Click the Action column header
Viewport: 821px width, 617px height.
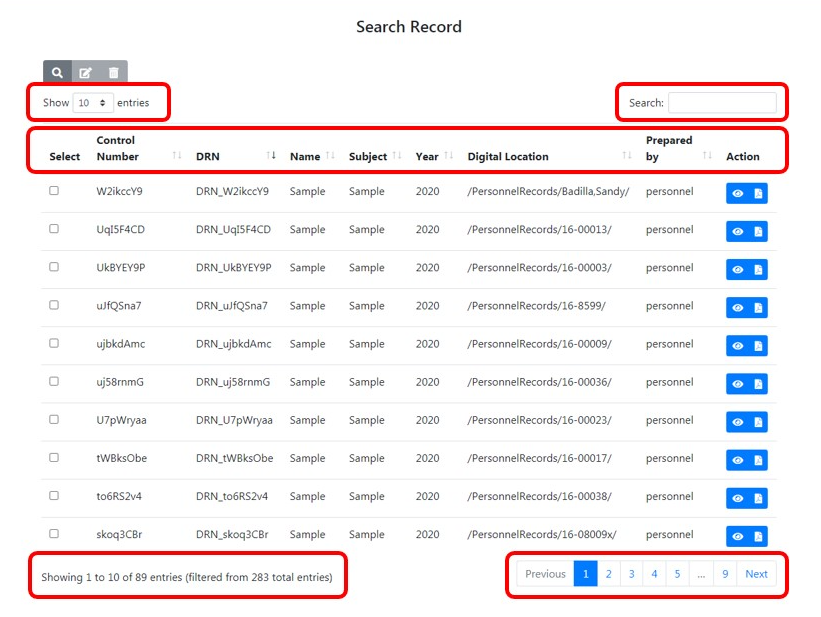(742, 156)
